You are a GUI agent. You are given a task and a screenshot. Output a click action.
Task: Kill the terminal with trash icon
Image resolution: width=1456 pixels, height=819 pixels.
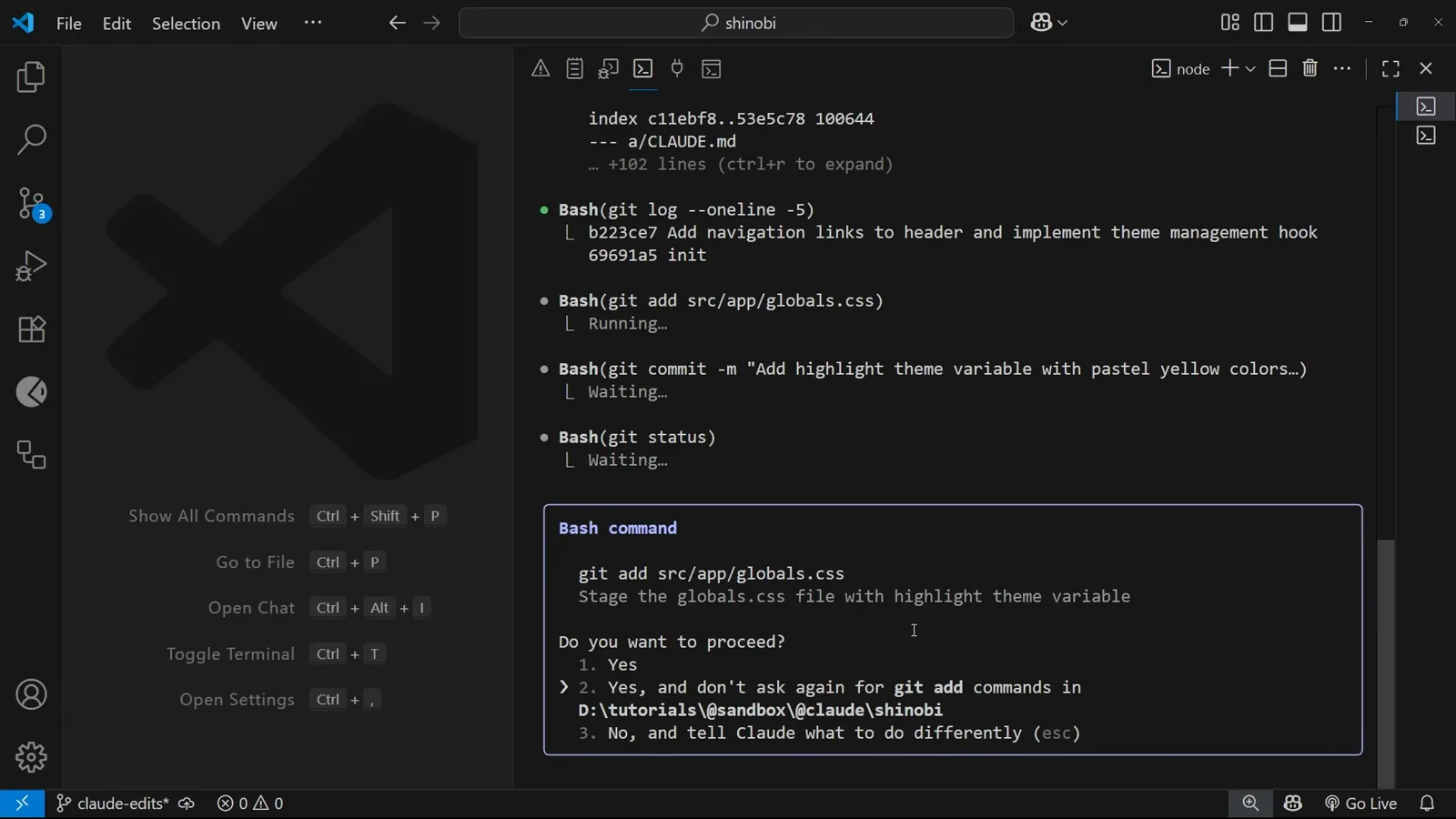1309,69
